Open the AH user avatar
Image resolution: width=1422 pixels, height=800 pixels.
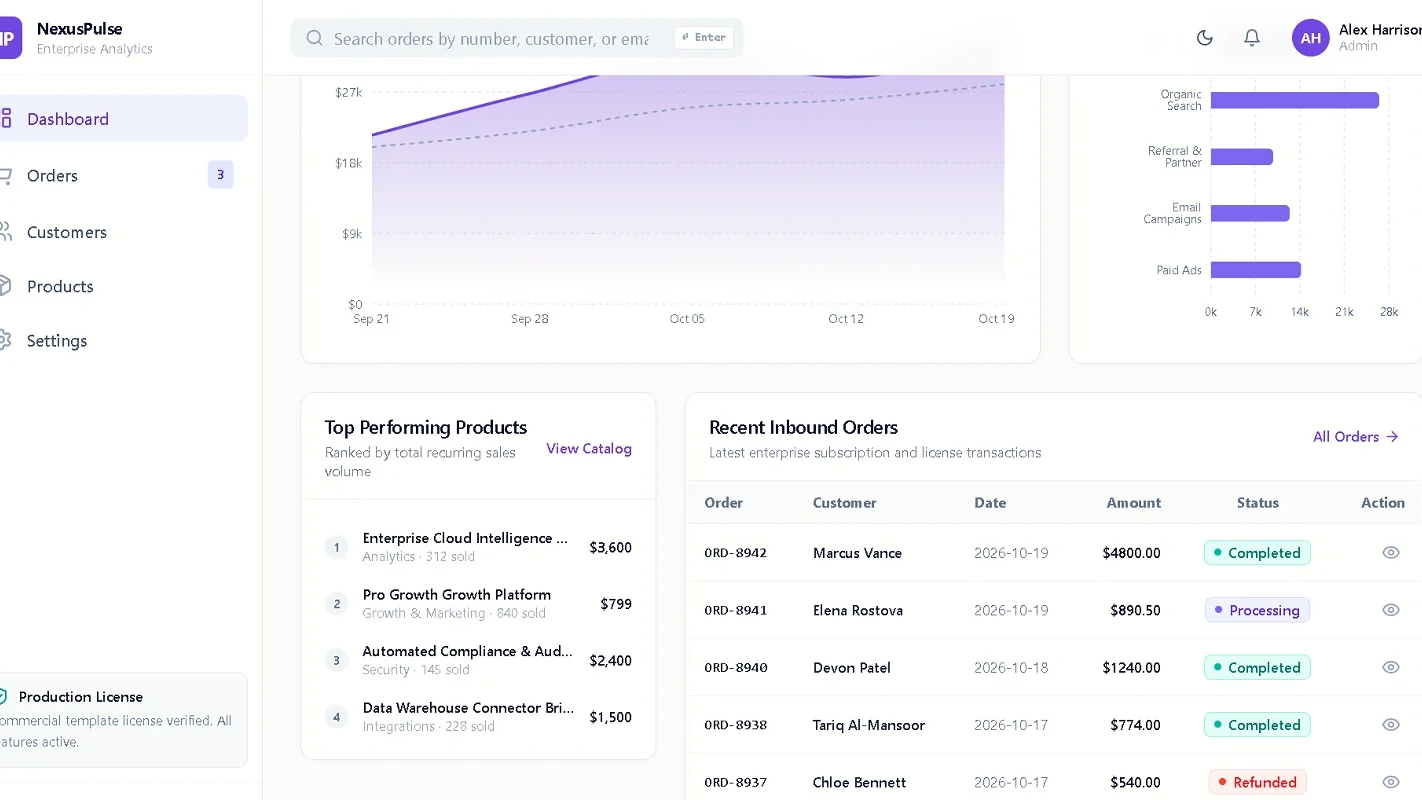[1311, 38]
